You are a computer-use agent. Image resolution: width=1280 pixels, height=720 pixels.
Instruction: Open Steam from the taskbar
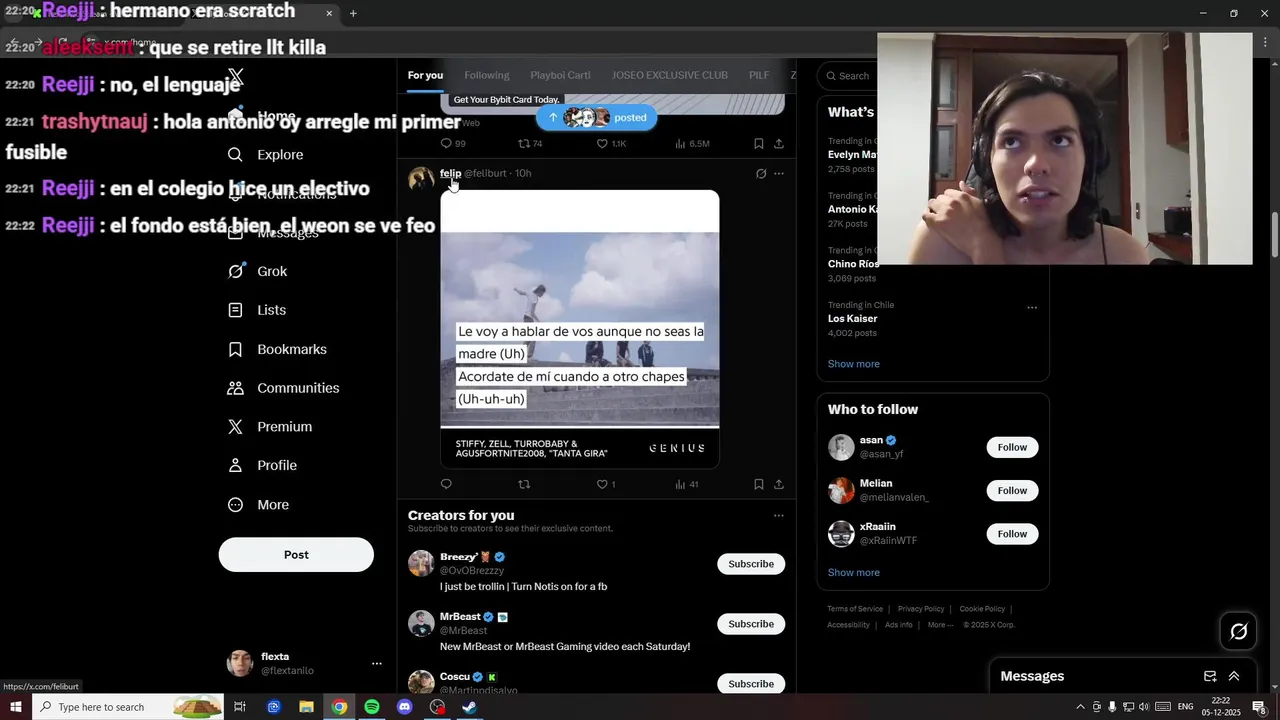click(x=469, y=707)
